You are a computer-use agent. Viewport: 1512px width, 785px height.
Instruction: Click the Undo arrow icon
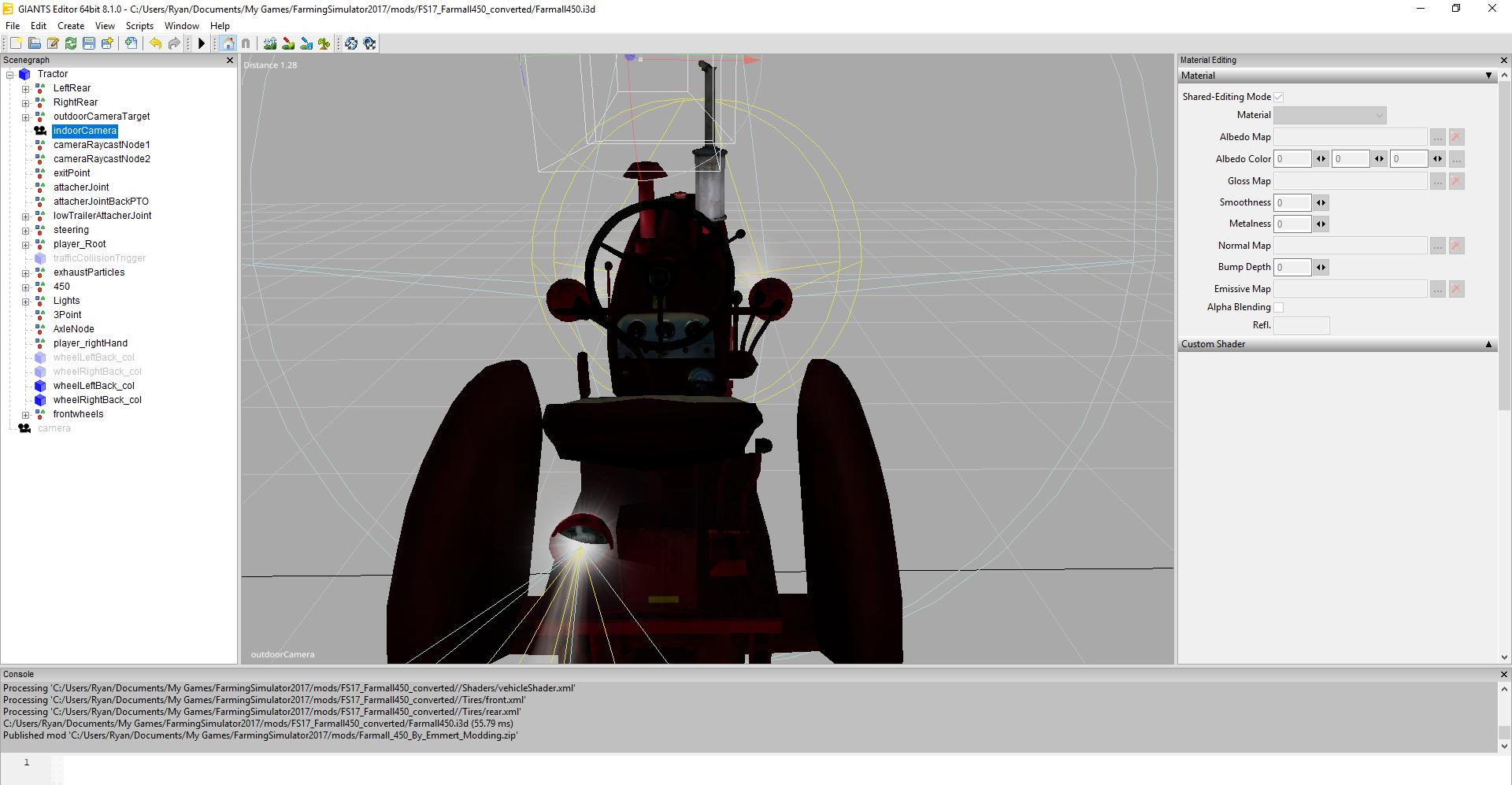coord(155,43)
